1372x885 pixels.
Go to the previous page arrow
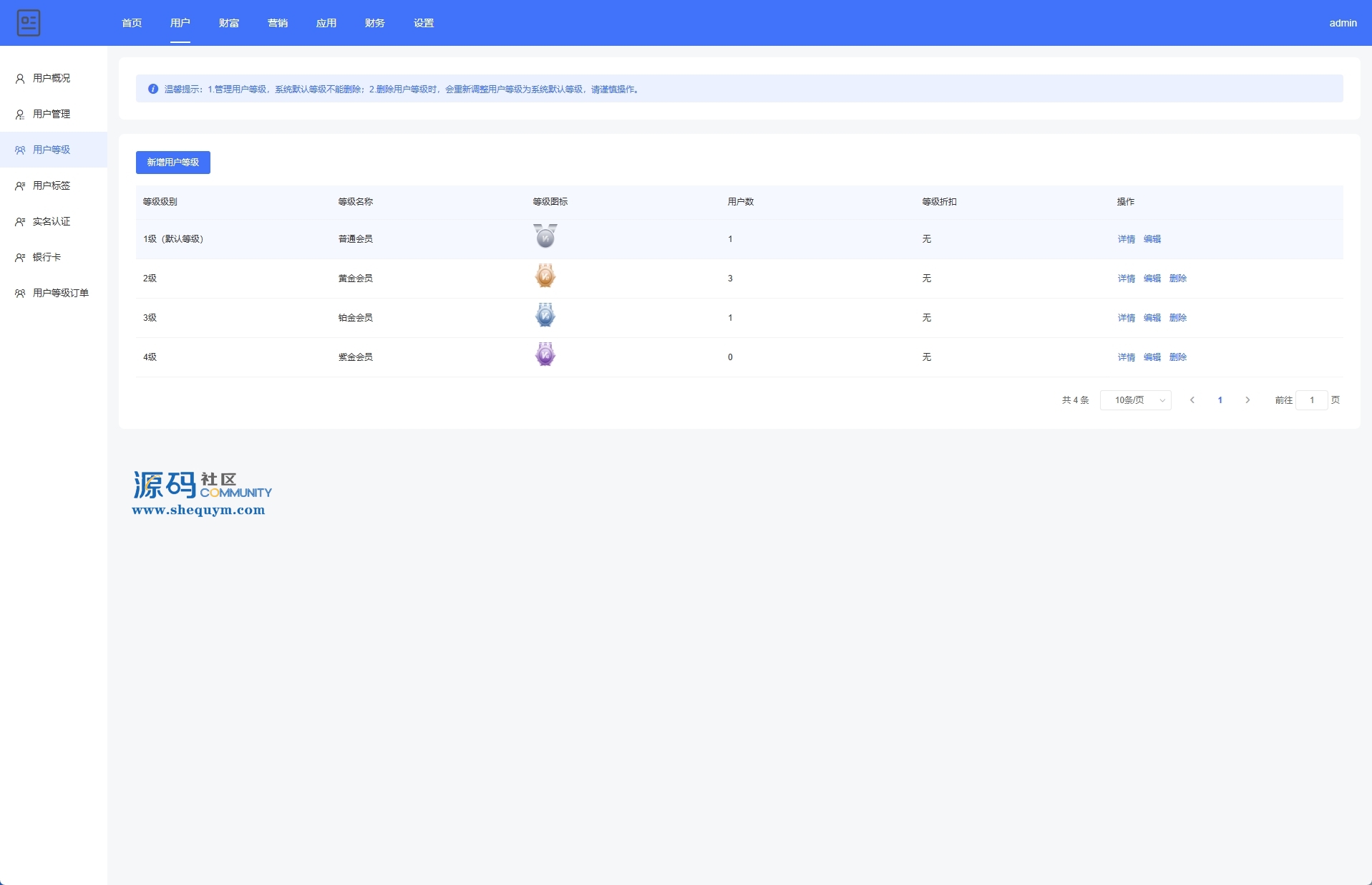[1192, 400]
